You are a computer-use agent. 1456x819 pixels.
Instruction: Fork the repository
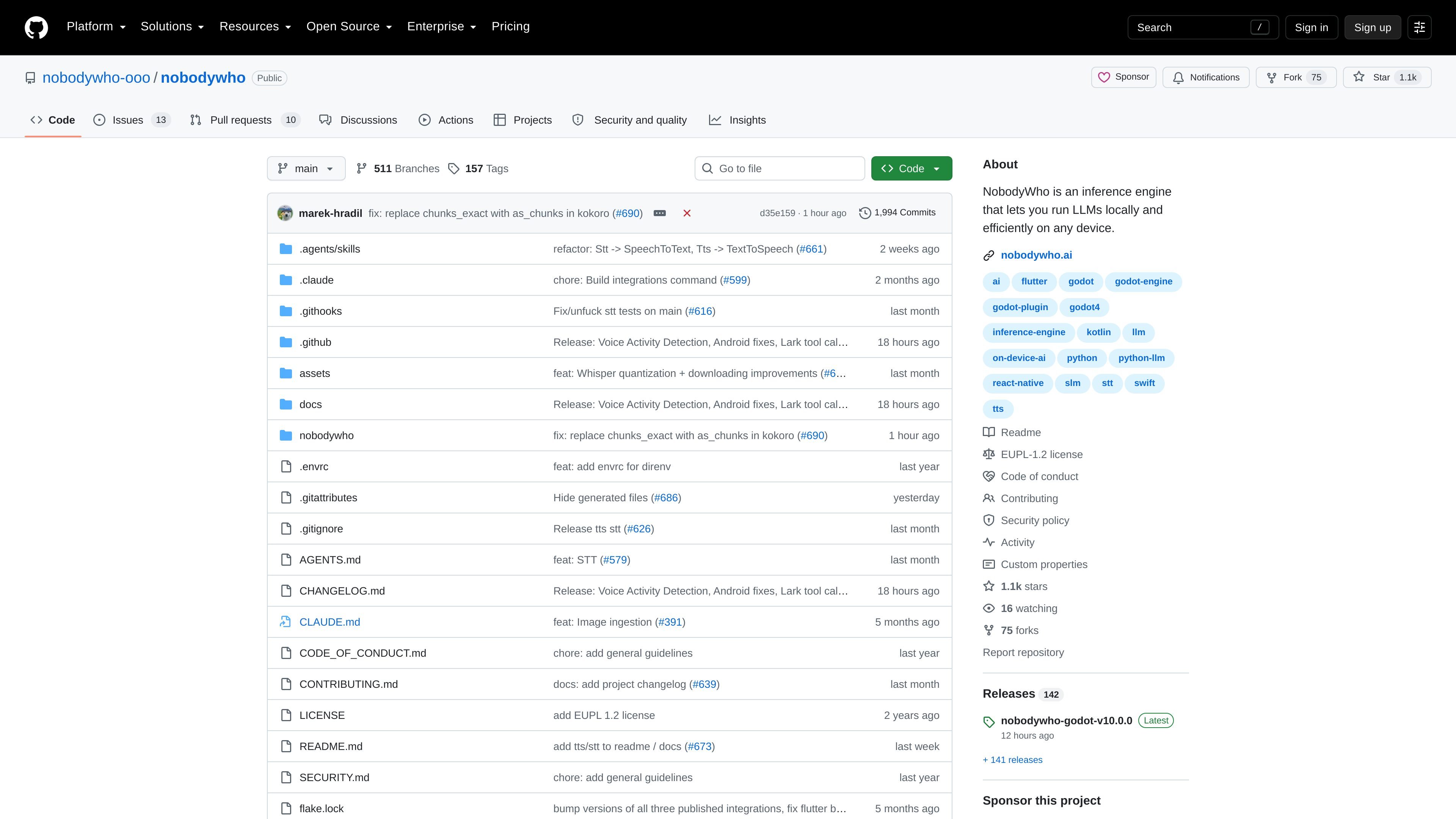tap(1296, 77)
